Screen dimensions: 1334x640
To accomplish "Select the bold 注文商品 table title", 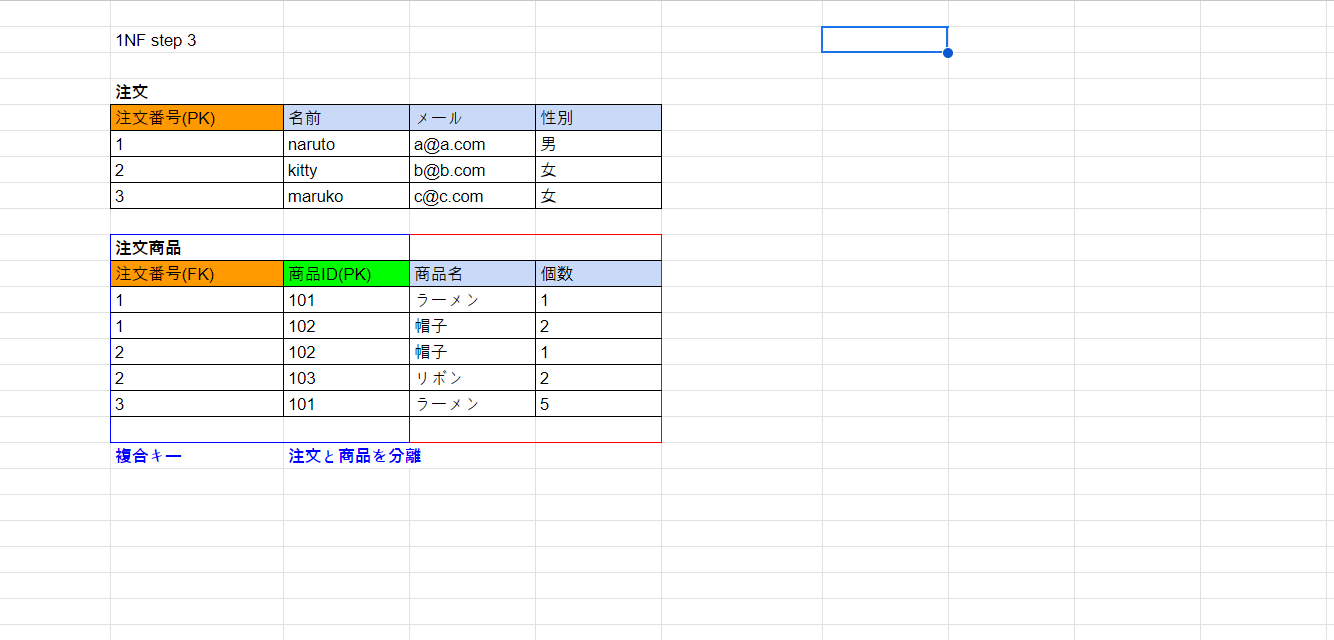I will (x=197, y=248).
